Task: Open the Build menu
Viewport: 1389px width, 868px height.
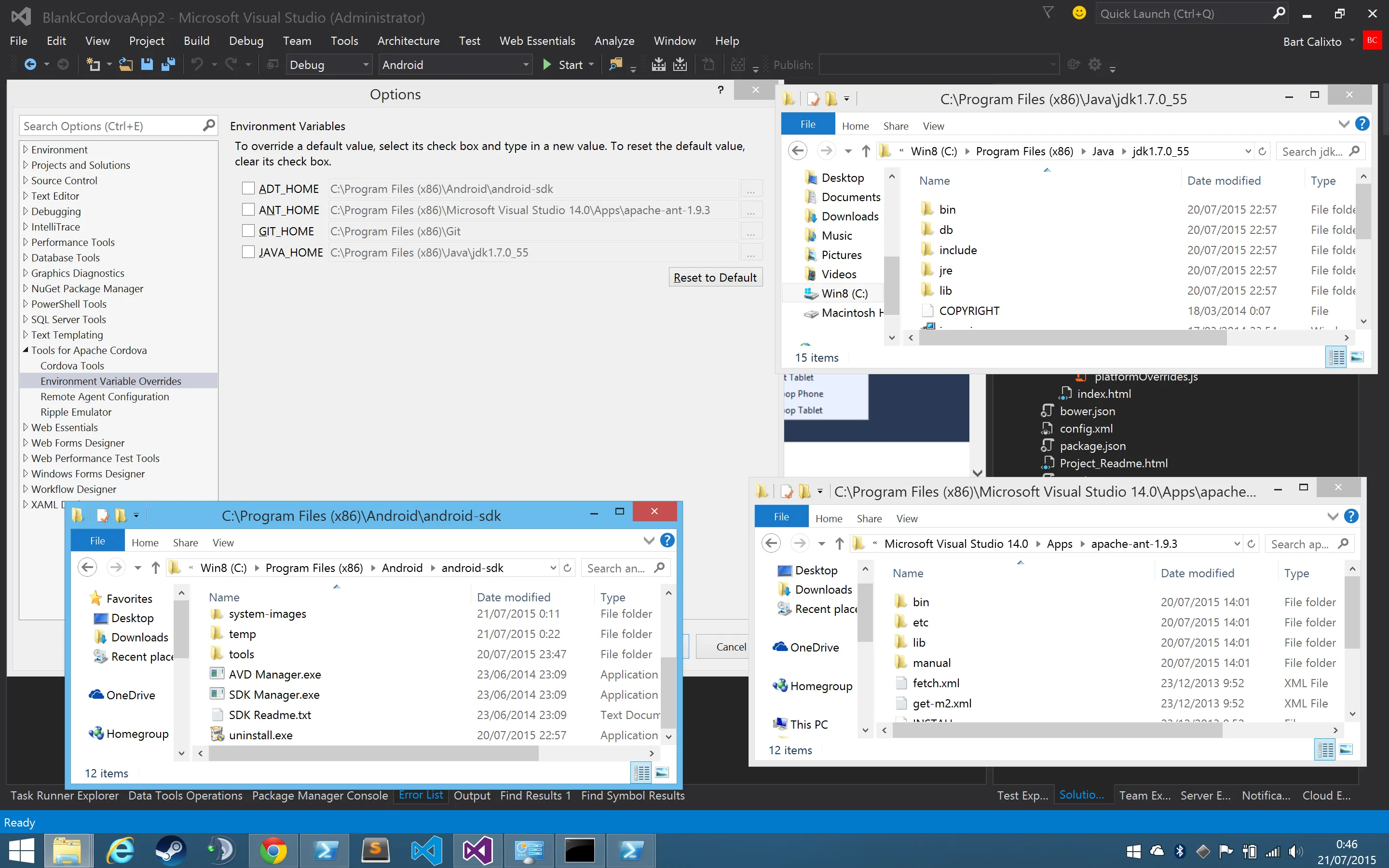Action: pyautogui.click(x=196, y=41)
